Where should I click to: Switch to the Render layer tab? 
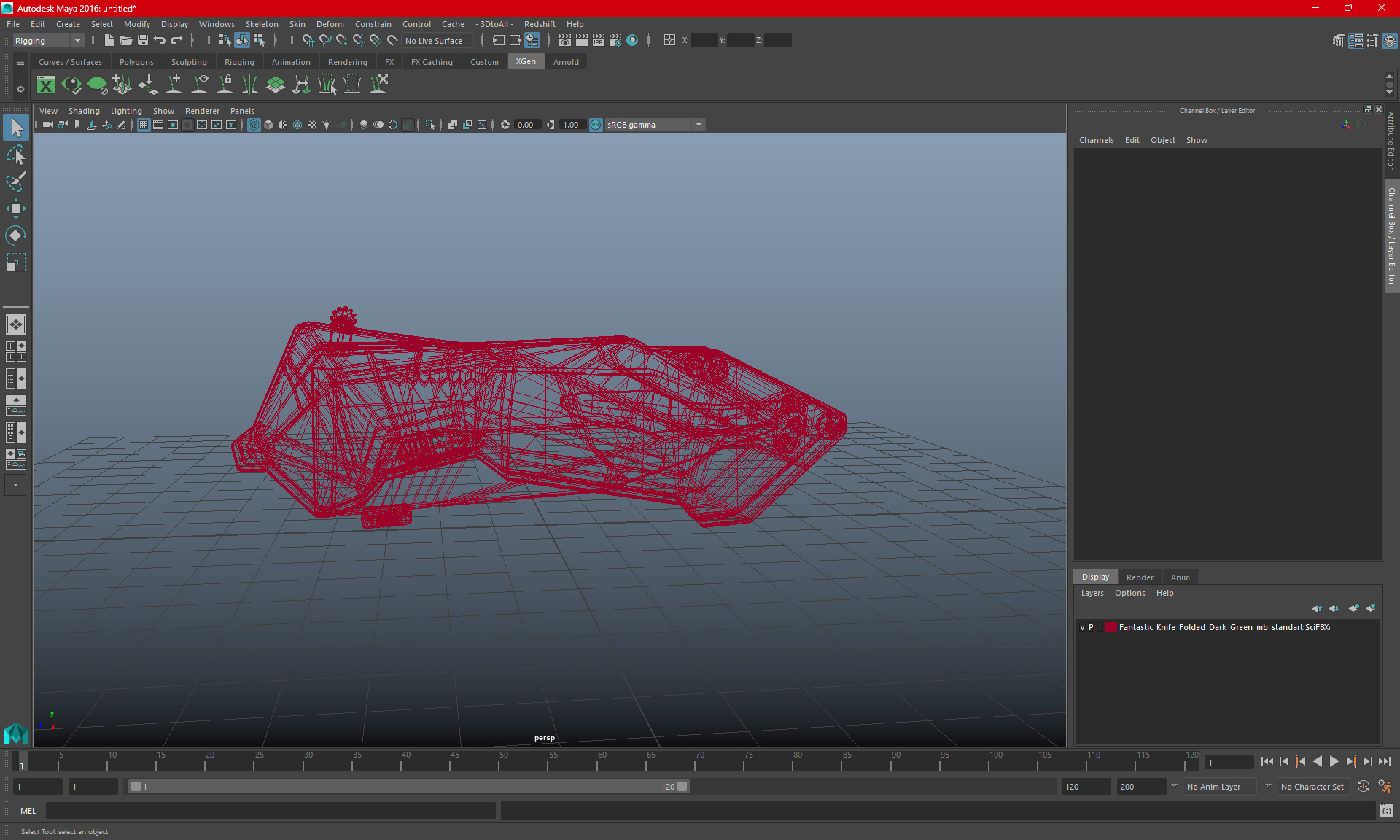point(1140,577)
